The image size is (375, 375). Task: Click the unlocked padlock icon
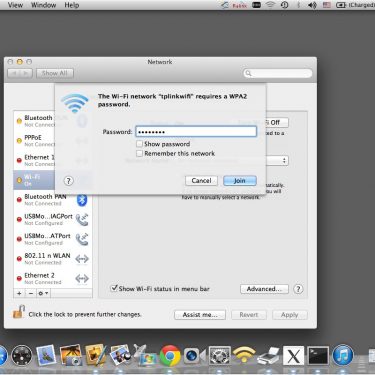point(19,312)
